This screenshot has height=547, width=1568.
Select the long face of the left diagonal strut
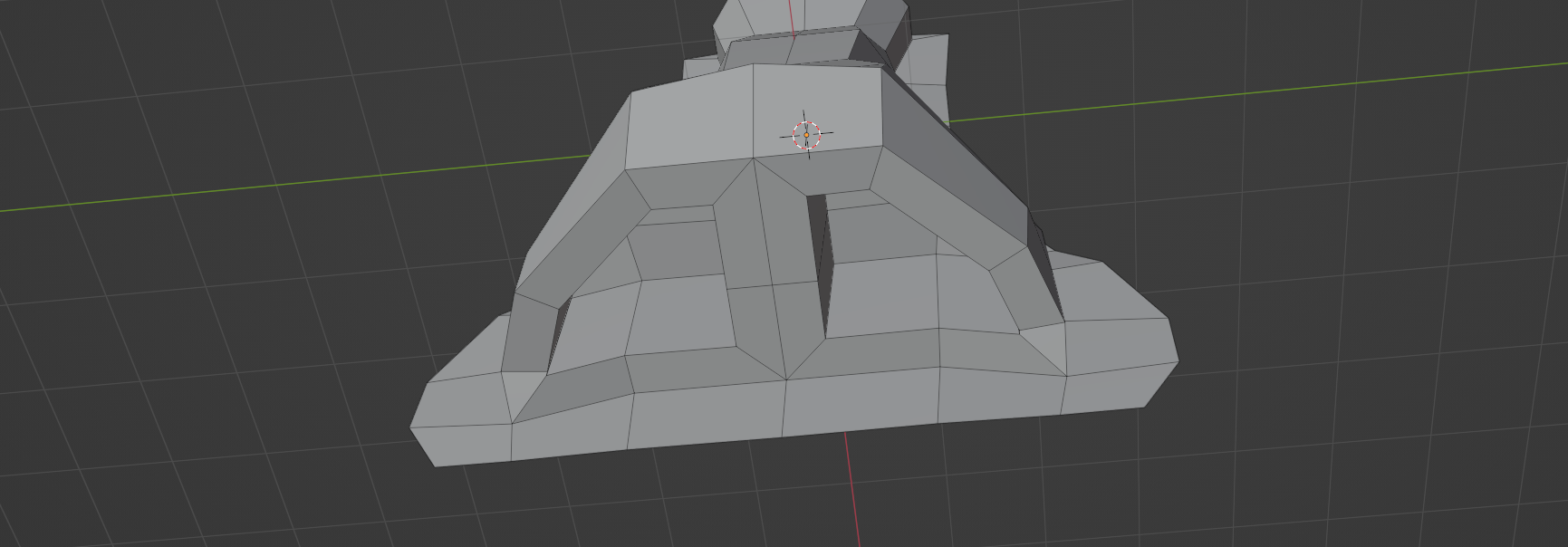(572, 237)
